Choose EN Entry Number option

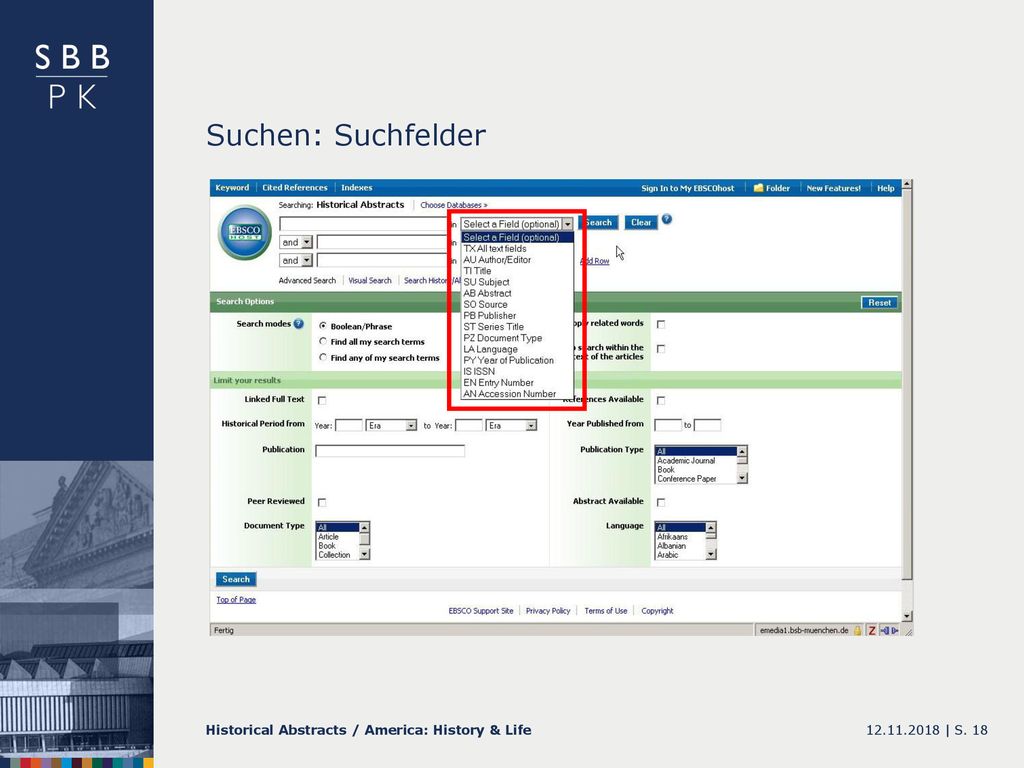517,383
